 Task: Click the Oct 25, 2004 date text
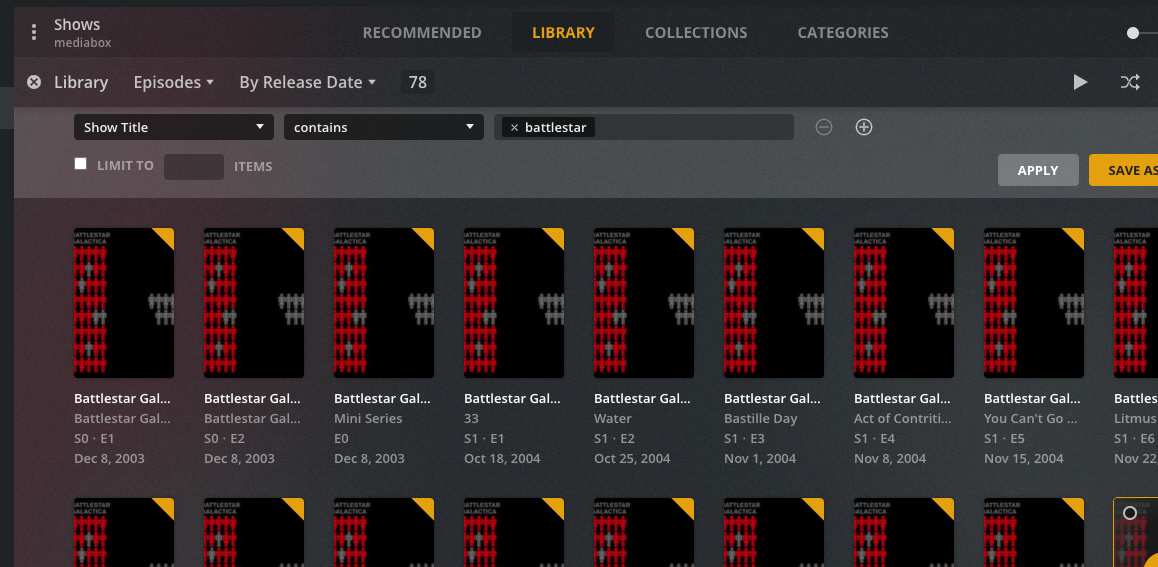click(x=632, y=458)
